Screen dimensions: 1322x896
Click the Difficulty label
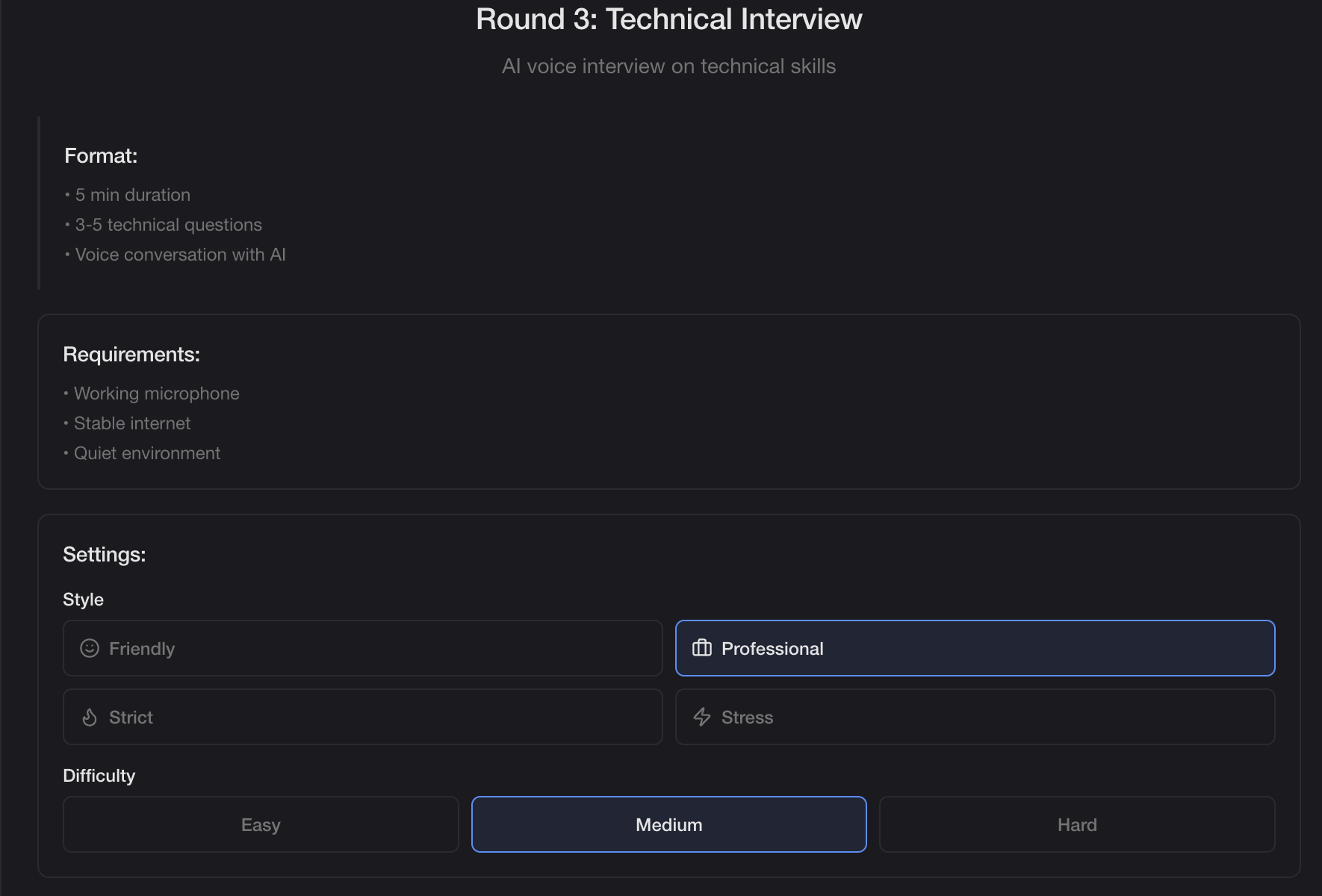click(x=99, y=776)
